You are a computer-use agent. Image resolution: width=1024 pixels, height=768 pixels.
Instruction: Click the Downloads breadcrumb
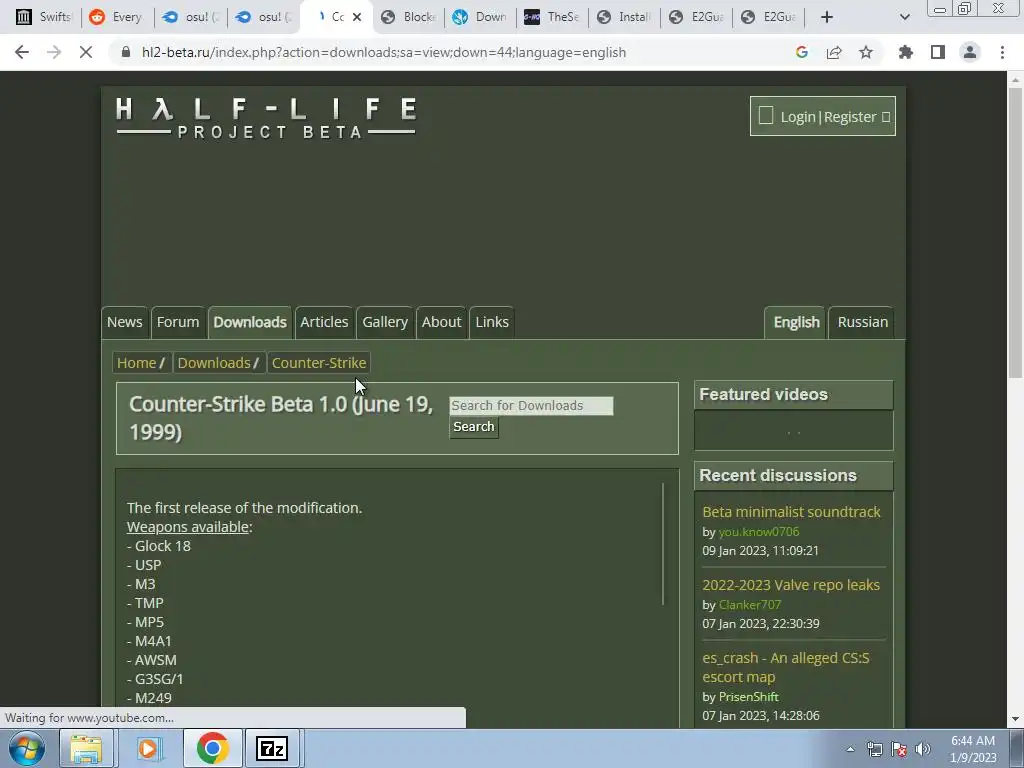tap(214, 363)
